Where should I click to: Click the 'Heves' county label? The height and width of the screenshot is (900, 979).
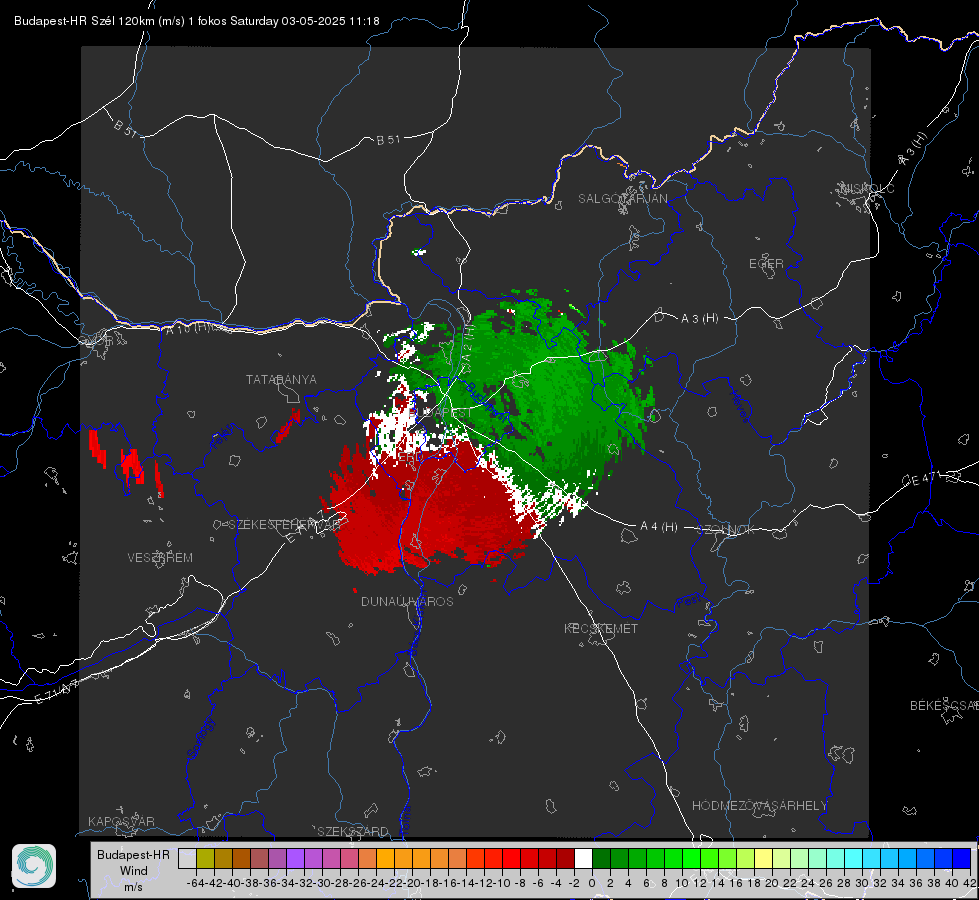click(739, 407)
